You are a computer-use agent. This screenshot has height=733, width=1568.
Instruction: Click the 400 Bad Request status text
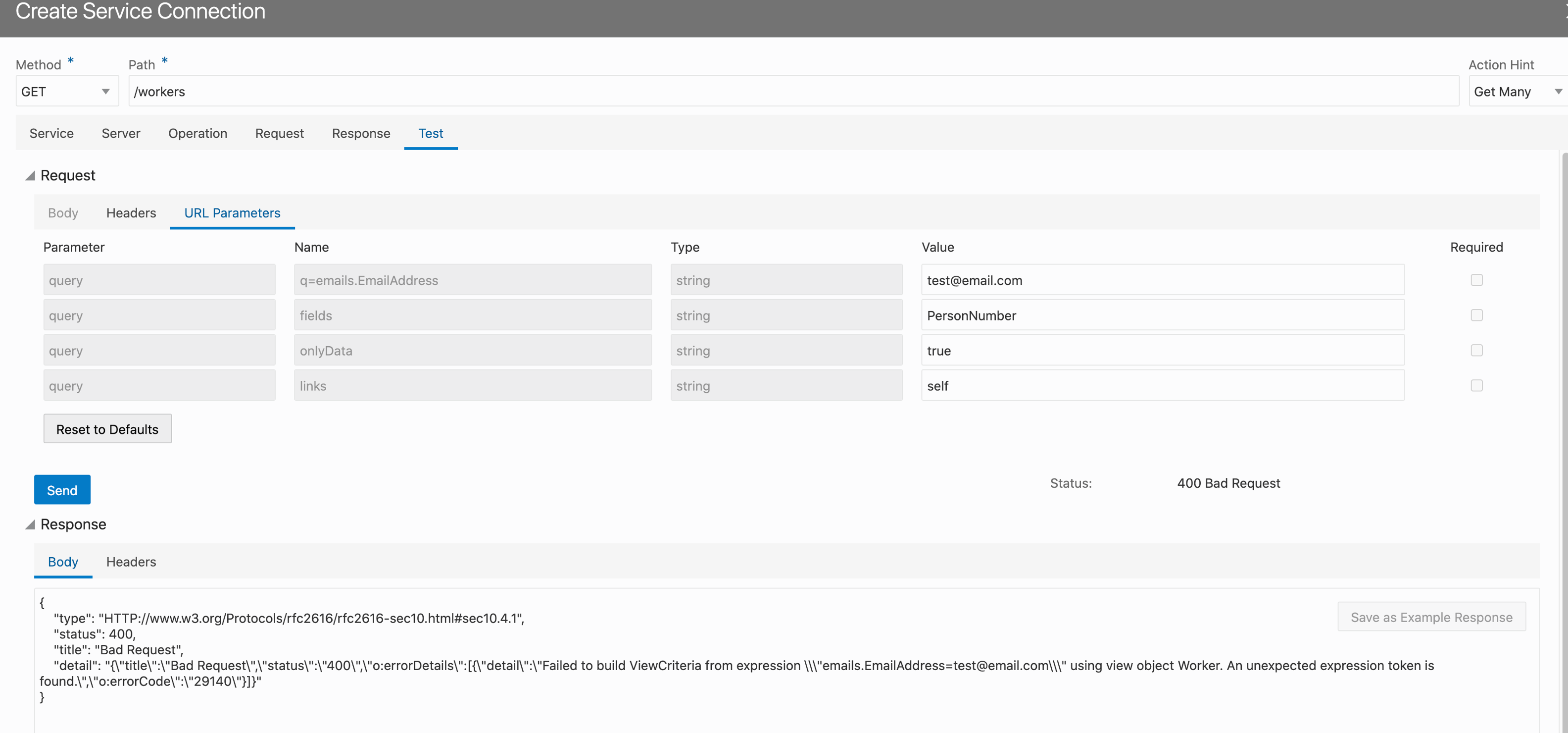tap(1228, 483)
